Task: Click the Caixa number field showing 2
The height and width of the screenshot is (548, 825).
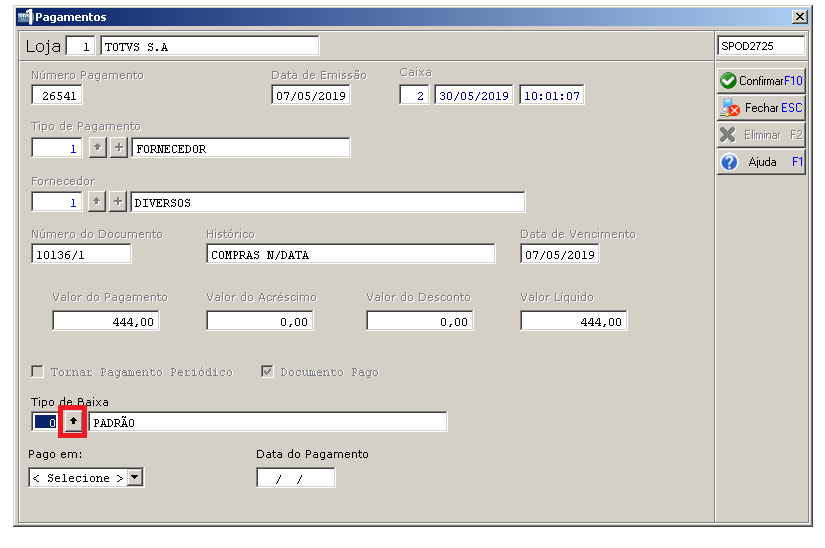Action: (415, 96)
